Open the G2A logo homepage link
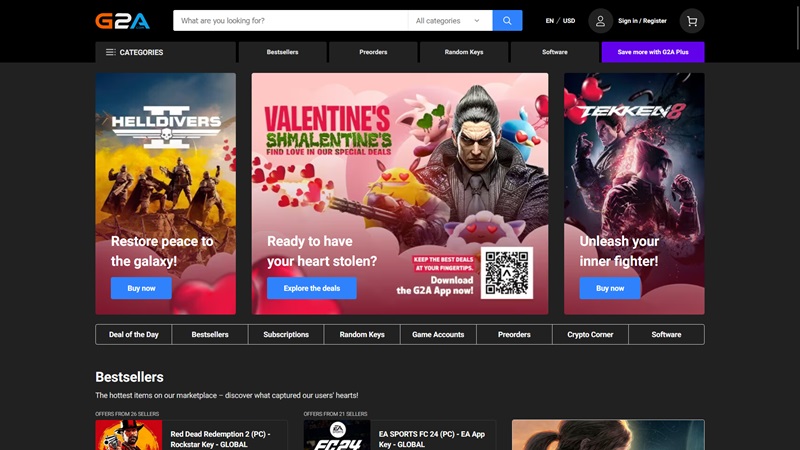800x450 pixels. pos(122,21)
